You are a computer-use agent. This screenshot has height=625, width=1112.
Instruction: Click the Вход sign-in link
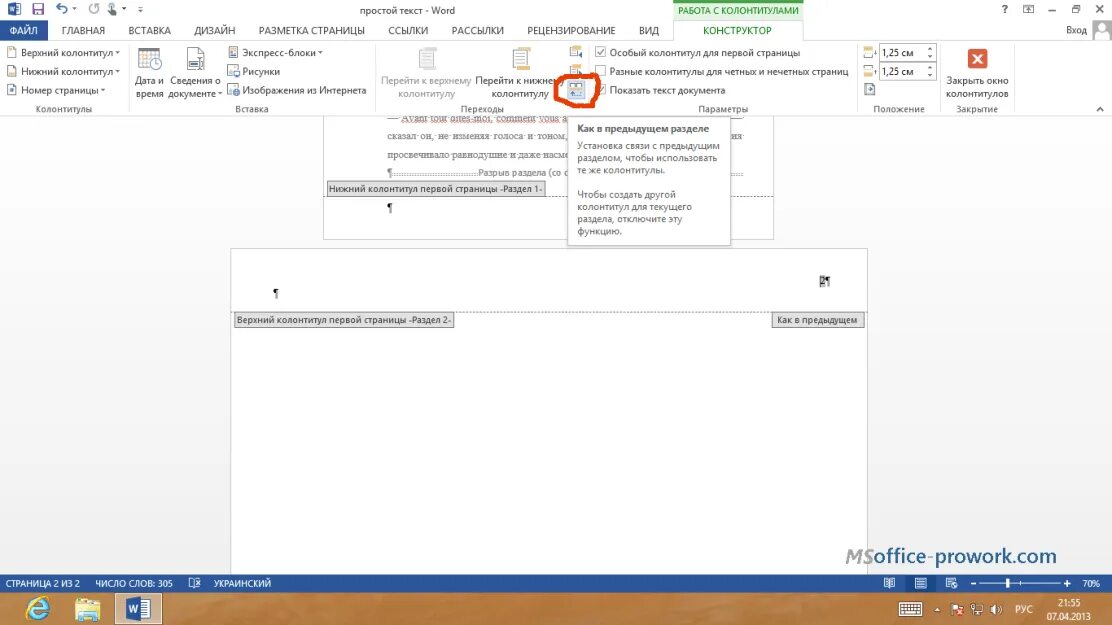[1076, 30]
